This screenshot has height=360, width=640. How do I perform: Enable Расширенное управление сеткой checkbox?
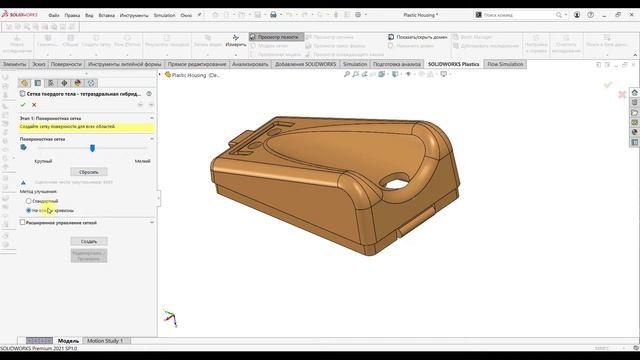click(22, 222)
